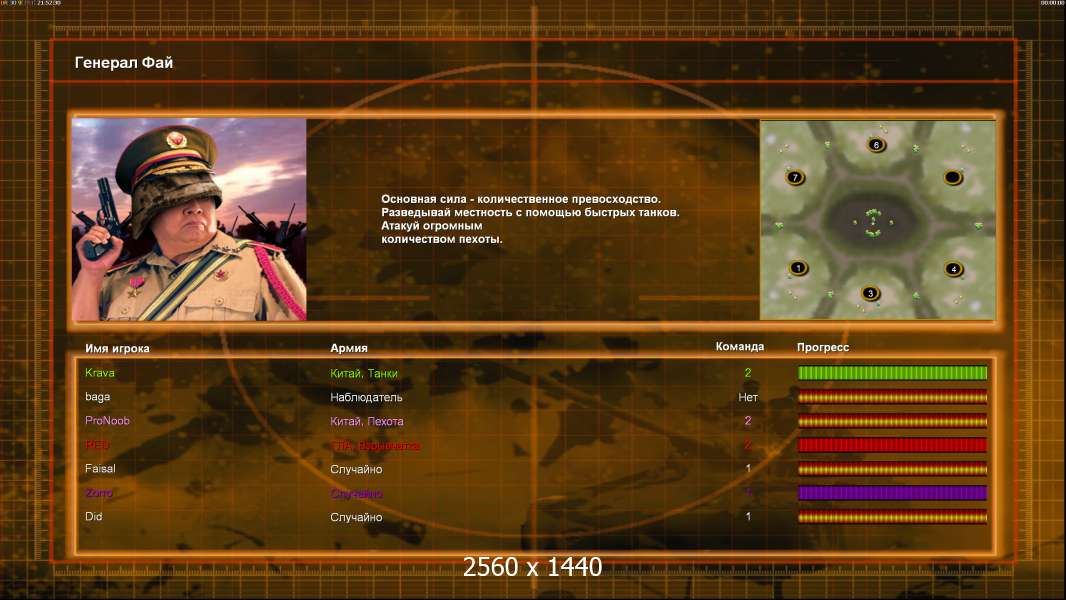Click the general's strategy description text
The image size is (1066, 600).
[530, 219]
